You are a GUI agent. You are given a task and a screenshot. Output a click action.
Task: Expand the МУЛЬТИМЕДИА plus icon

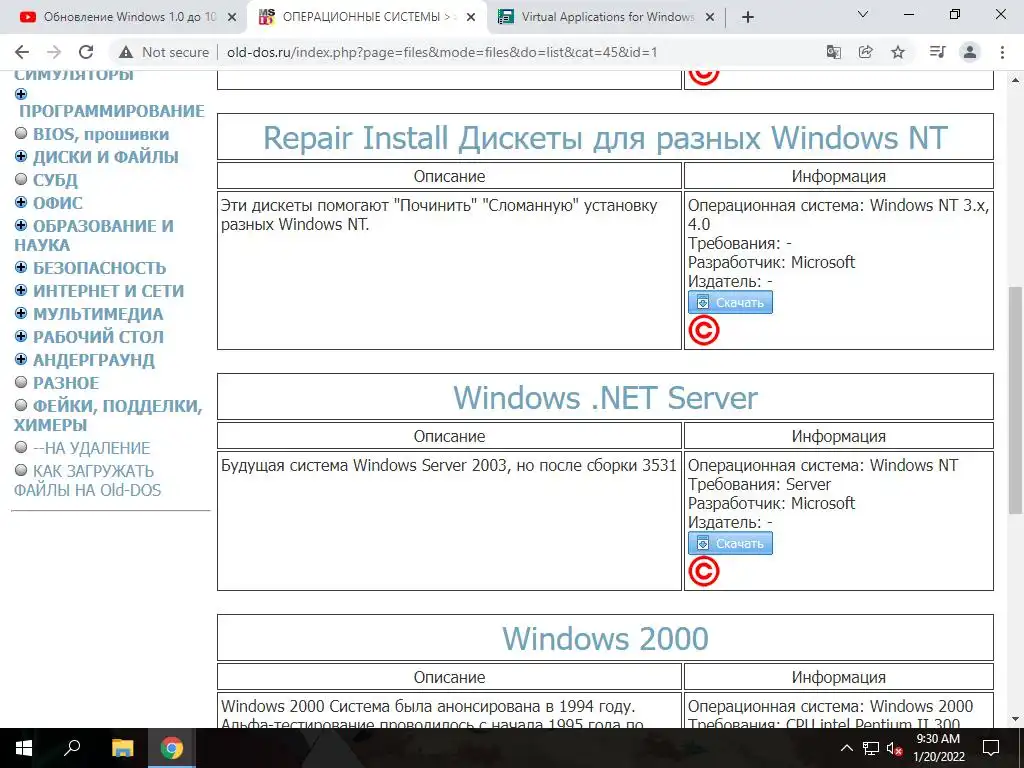point(21,313)
